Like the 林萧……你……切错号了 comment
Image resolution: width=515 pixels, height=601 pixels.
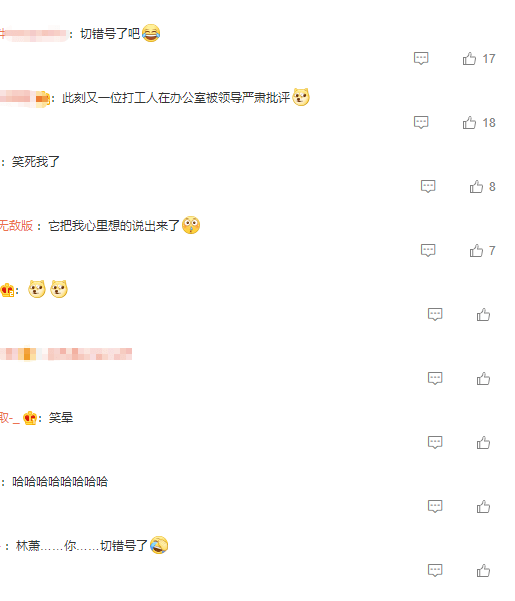coord(483,571)
